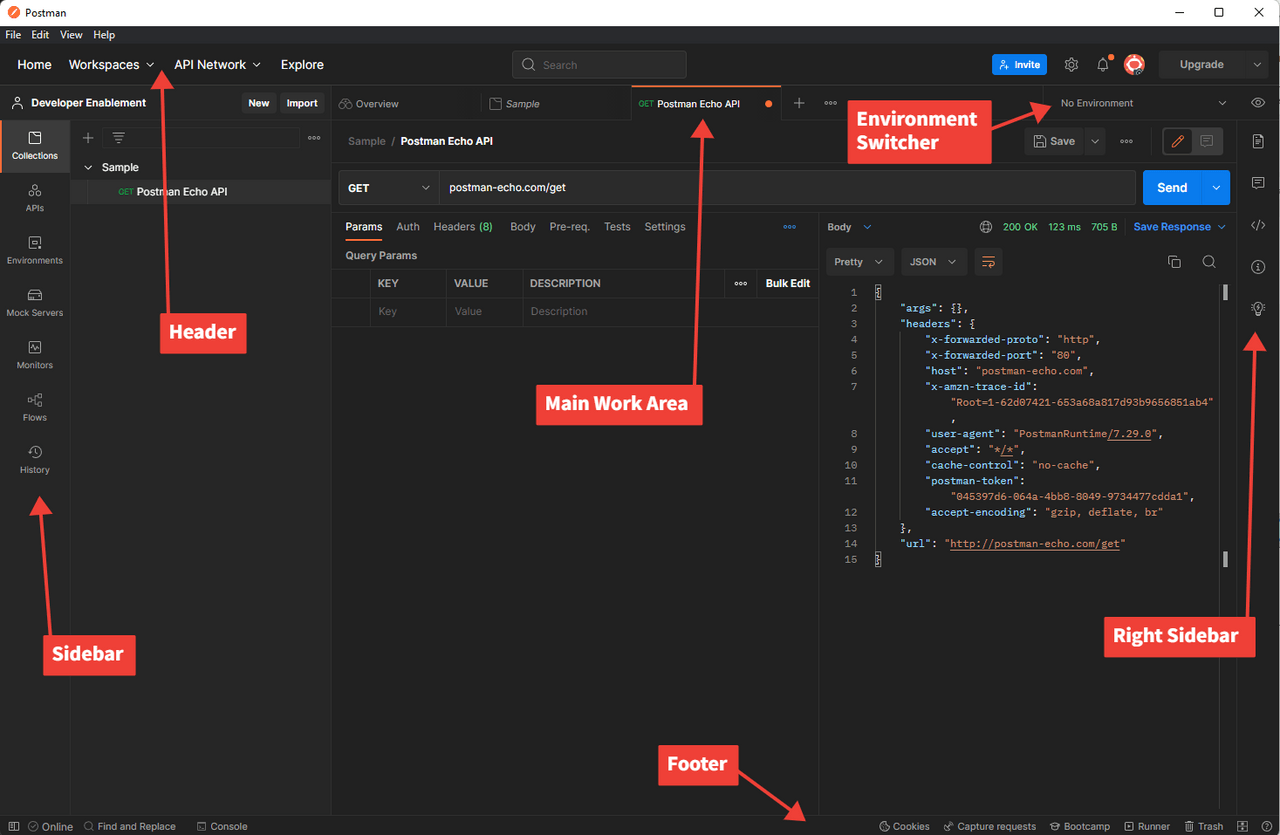1280x835 pixels.
Task: Open the Info icon in right sidebar
Action: (1258, 267)
